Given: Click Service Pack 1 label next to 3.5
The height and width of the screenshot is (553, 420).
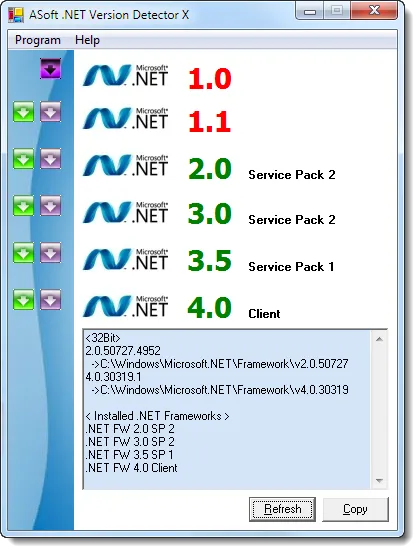Looking at the screenshot, I should click(291, 267).
